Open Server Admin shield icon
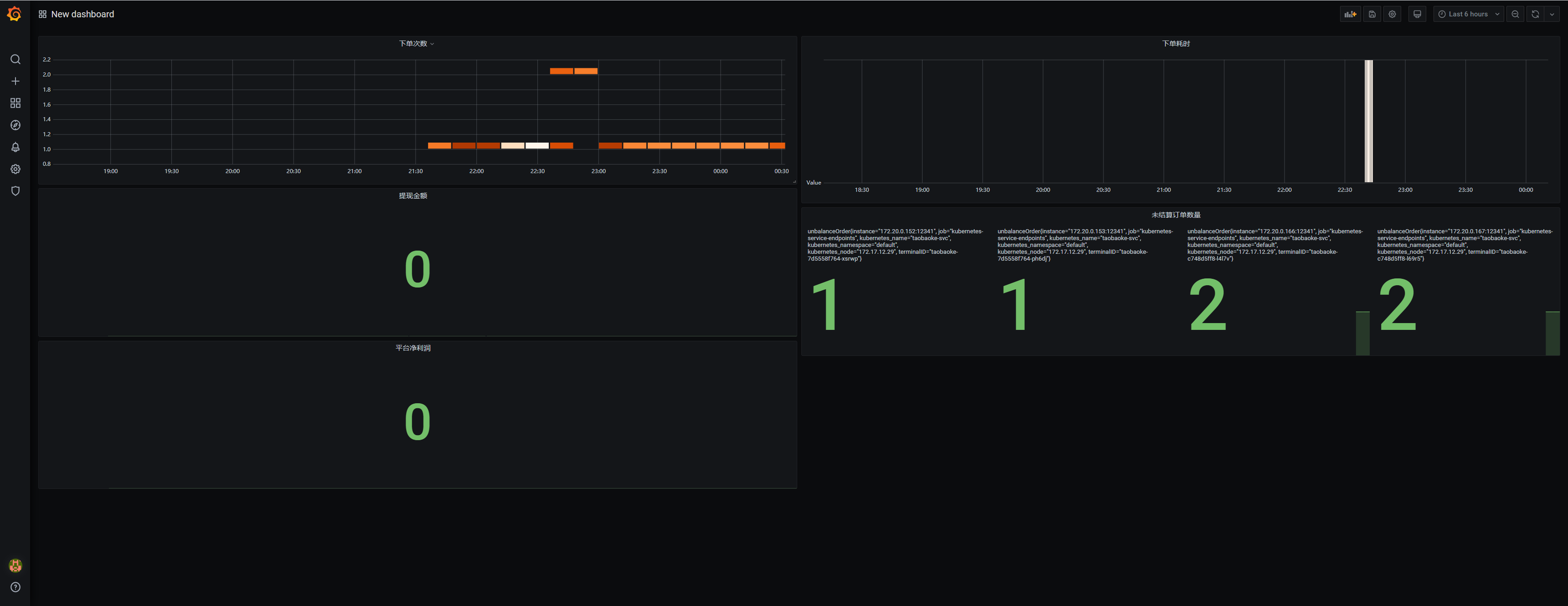This screenshot has height=606, width=1568. tap(15, 190)
